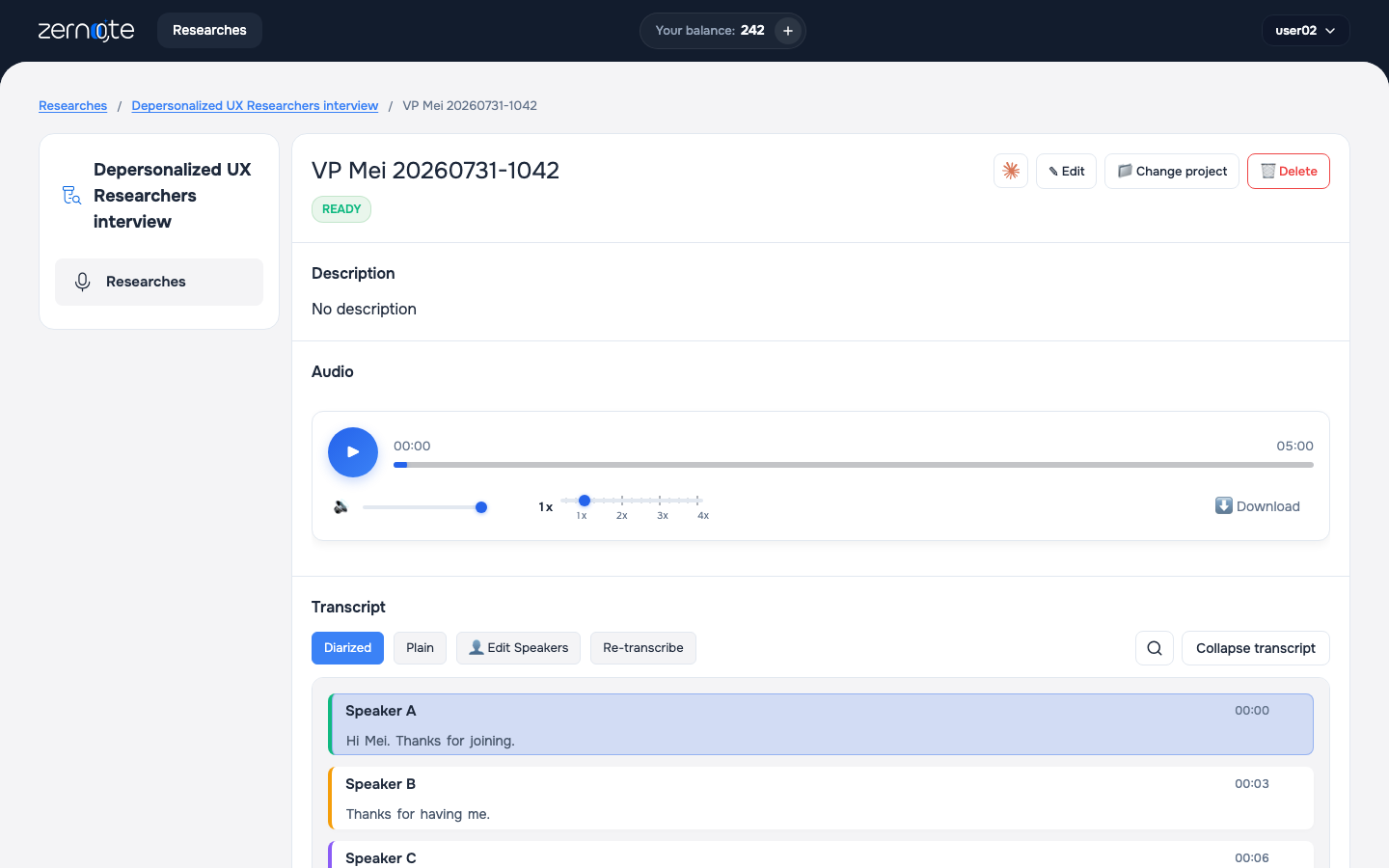This screenshot has width=1389, height=868.
Task: Switch to the Diarized transcript view
Action: (347, 648)
